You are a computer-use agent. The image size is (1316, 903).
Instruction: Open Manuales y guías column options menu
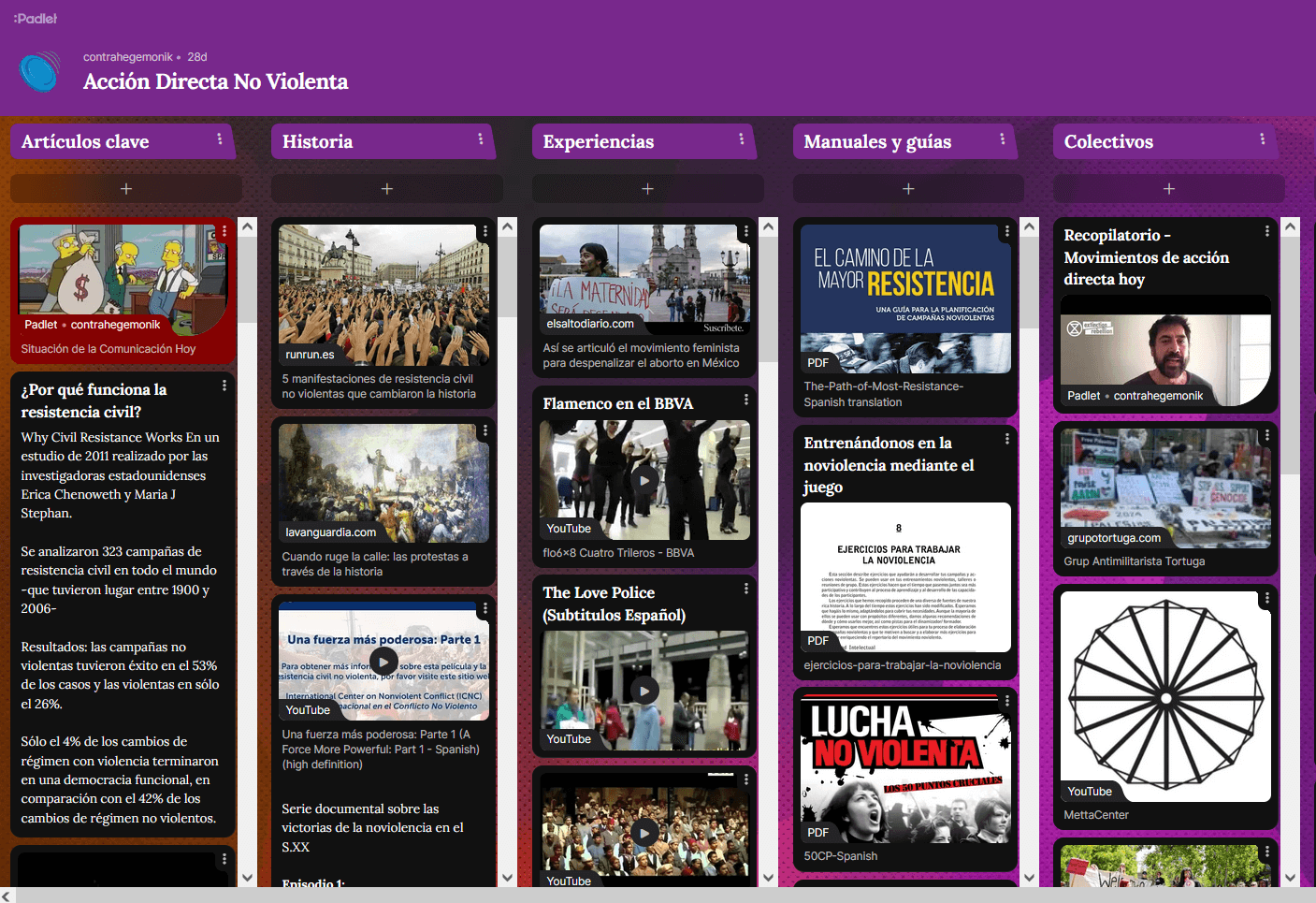(1003, 139)
